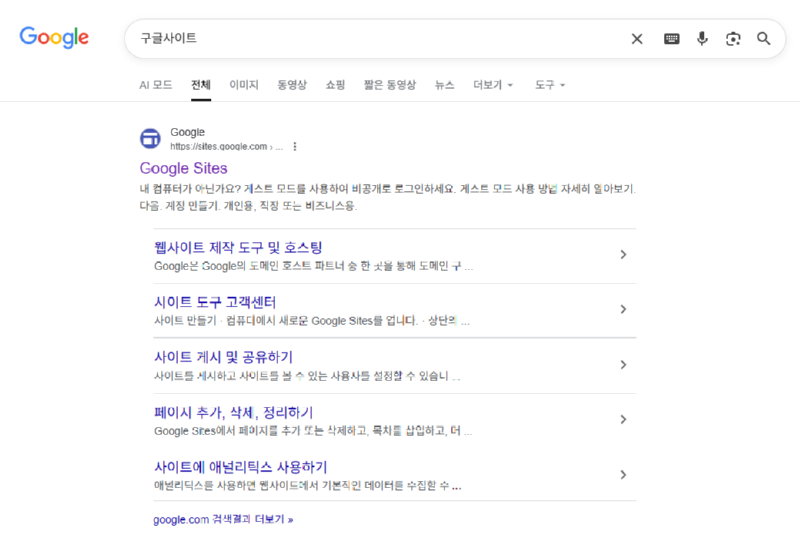Click chevron on 페이시 추가 row
The image size is (800, 537).
(623, 419)
